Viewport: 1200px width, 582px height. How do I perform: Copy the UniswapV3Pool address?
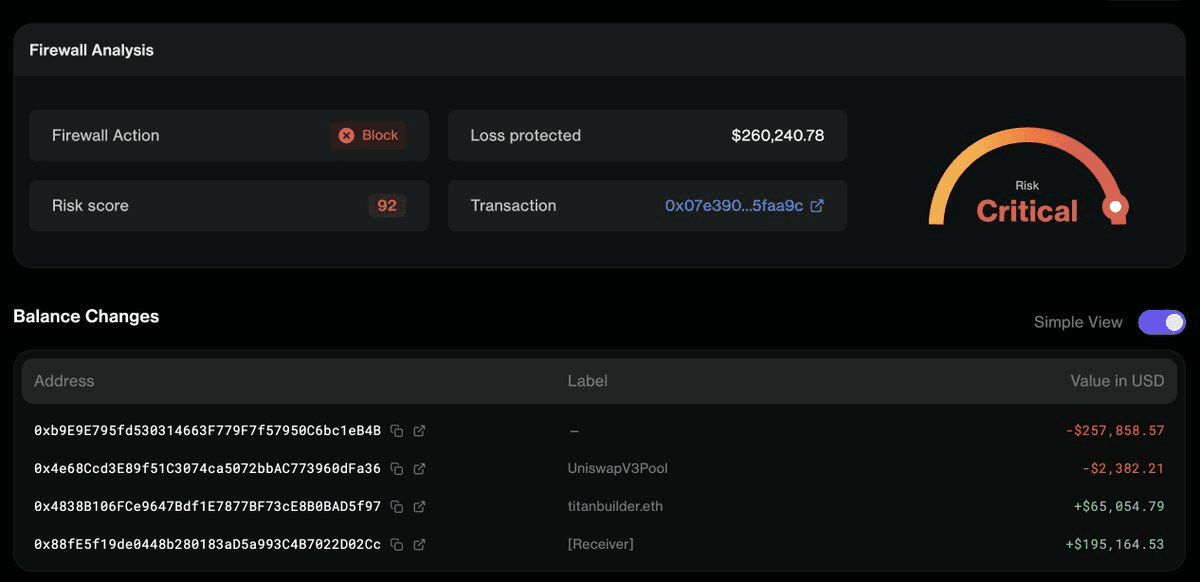pos(397,469)
